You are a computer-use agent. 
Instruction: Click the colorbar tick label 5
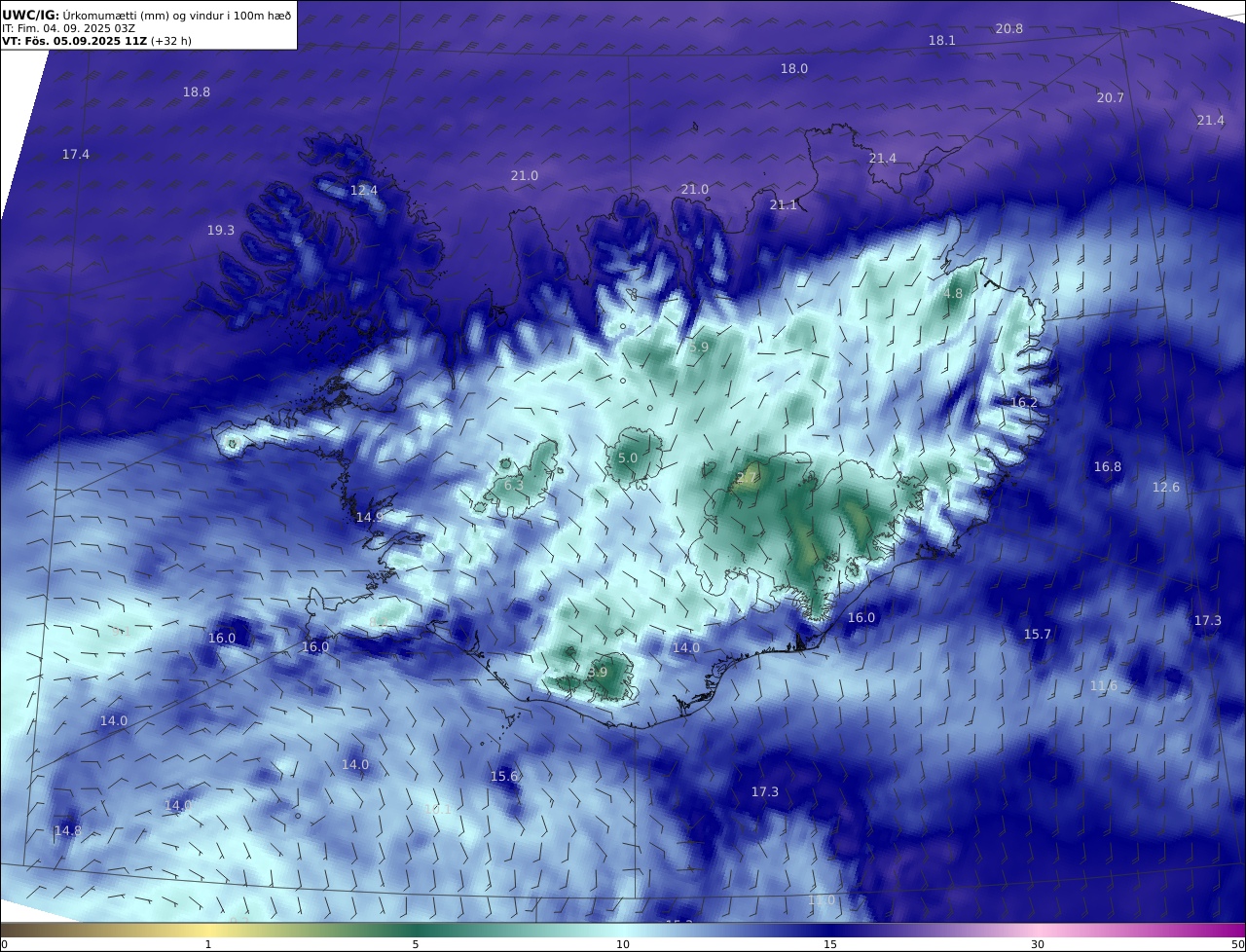416,944
